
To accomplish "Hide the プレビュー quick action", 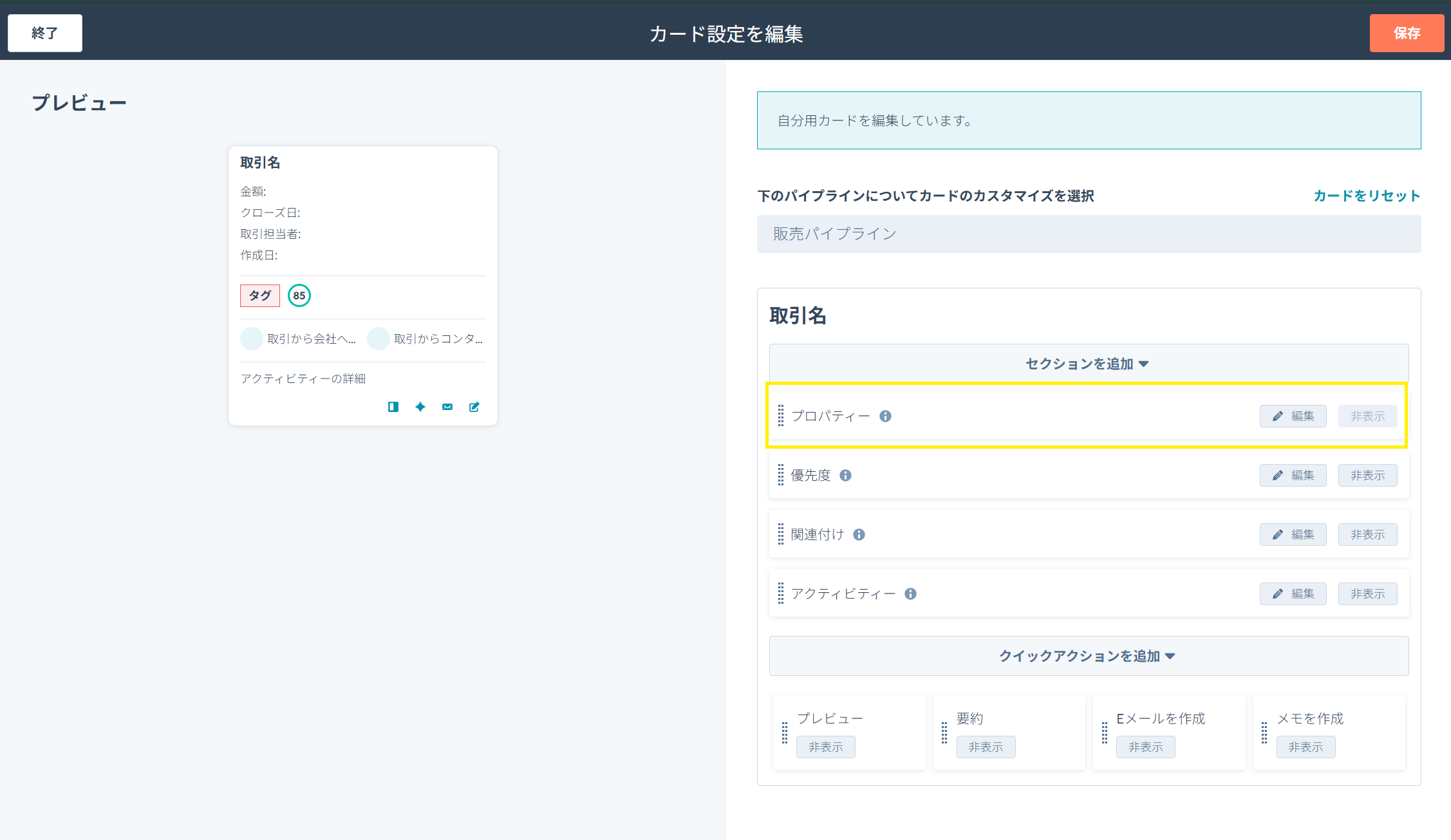I will pyautogui.click(x=825, y=747).
